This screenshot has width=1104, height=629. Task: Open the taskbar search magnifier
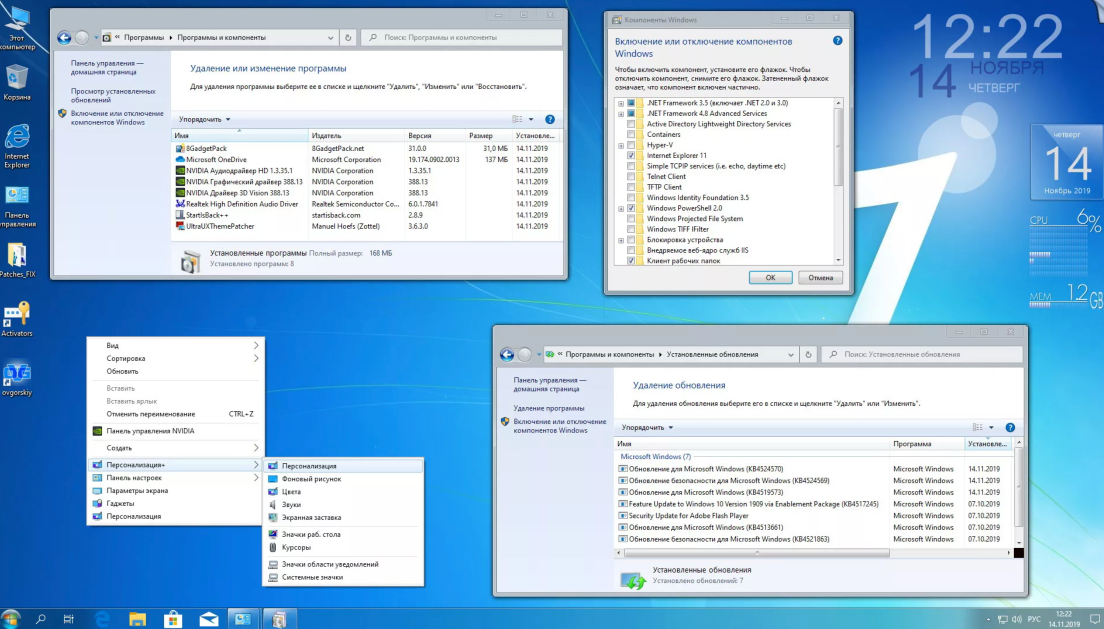[41, 619]
